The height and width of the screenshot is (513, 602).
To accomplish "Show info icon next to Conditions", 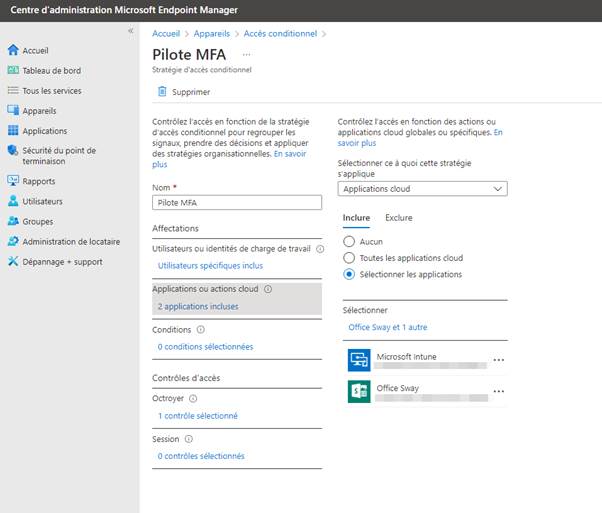I will click(x=201, y=329).
